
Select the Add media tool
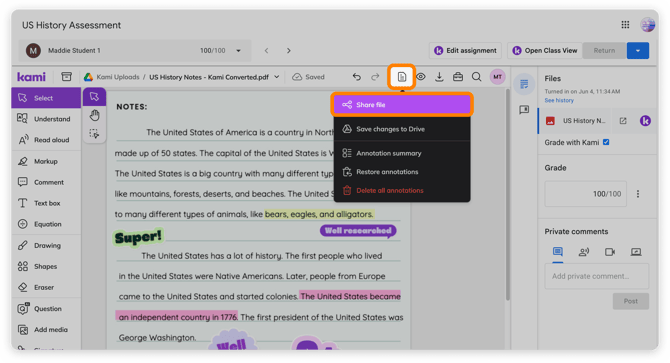coord(46,330)
